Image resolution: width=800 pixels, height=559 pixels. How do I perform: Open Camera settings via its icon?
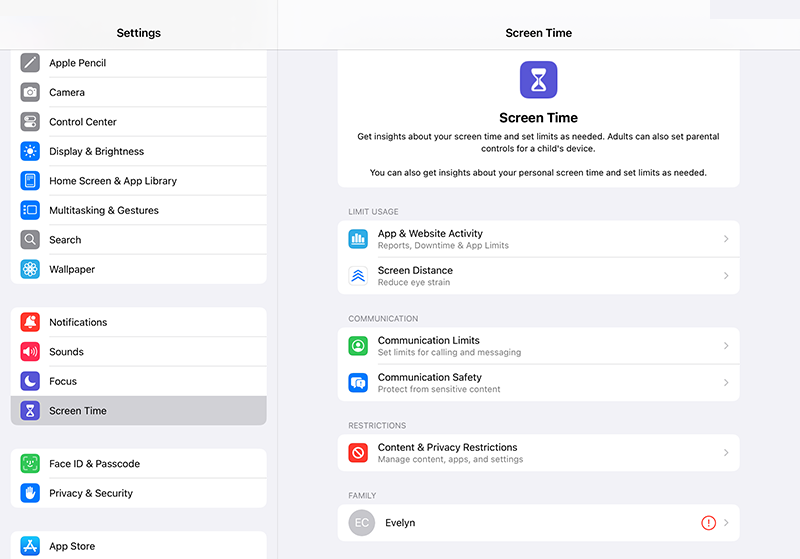point(30,92)
